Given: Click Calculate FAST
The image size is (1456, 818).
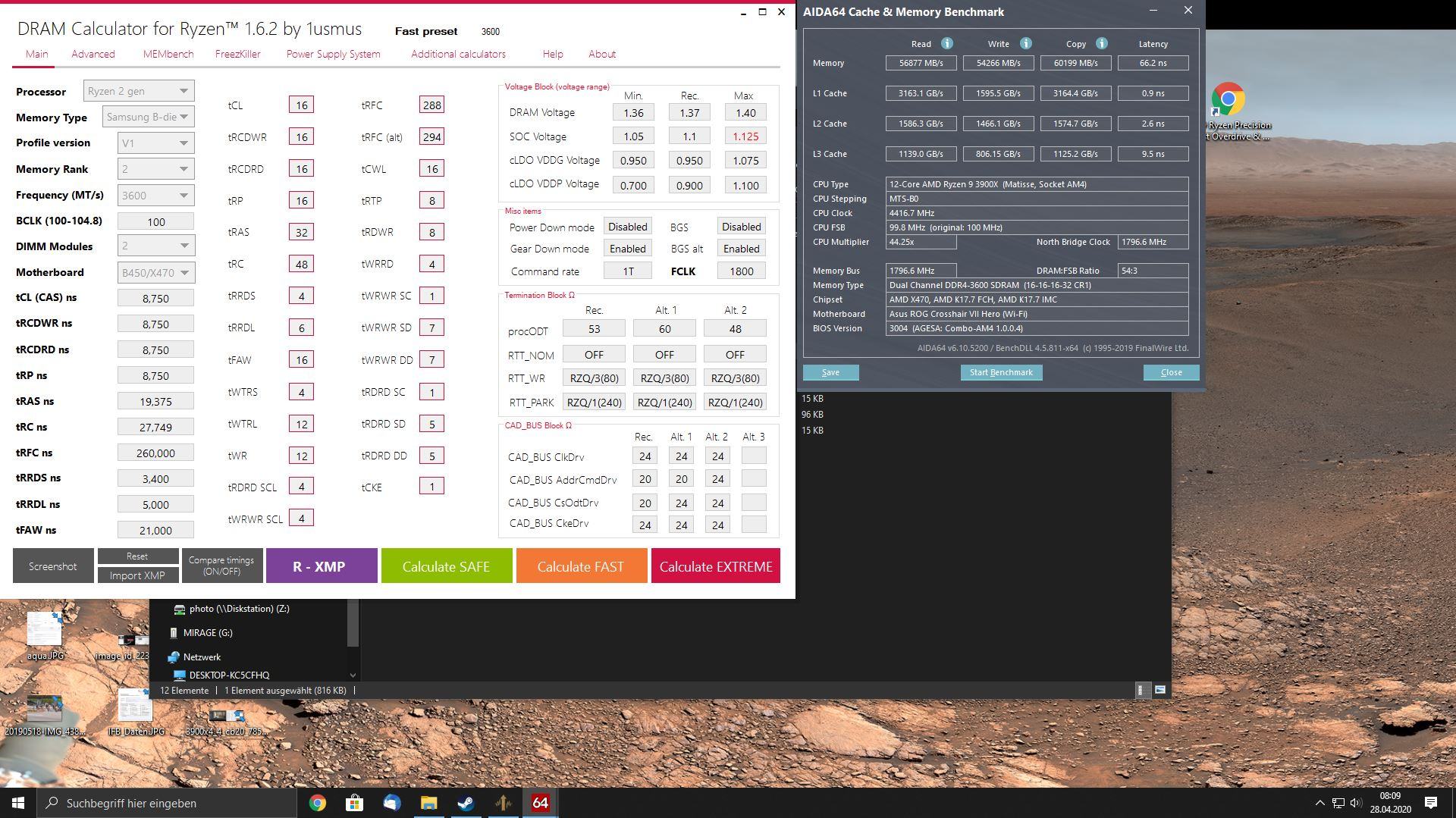Looking at the screenshot, I should 582,566.
